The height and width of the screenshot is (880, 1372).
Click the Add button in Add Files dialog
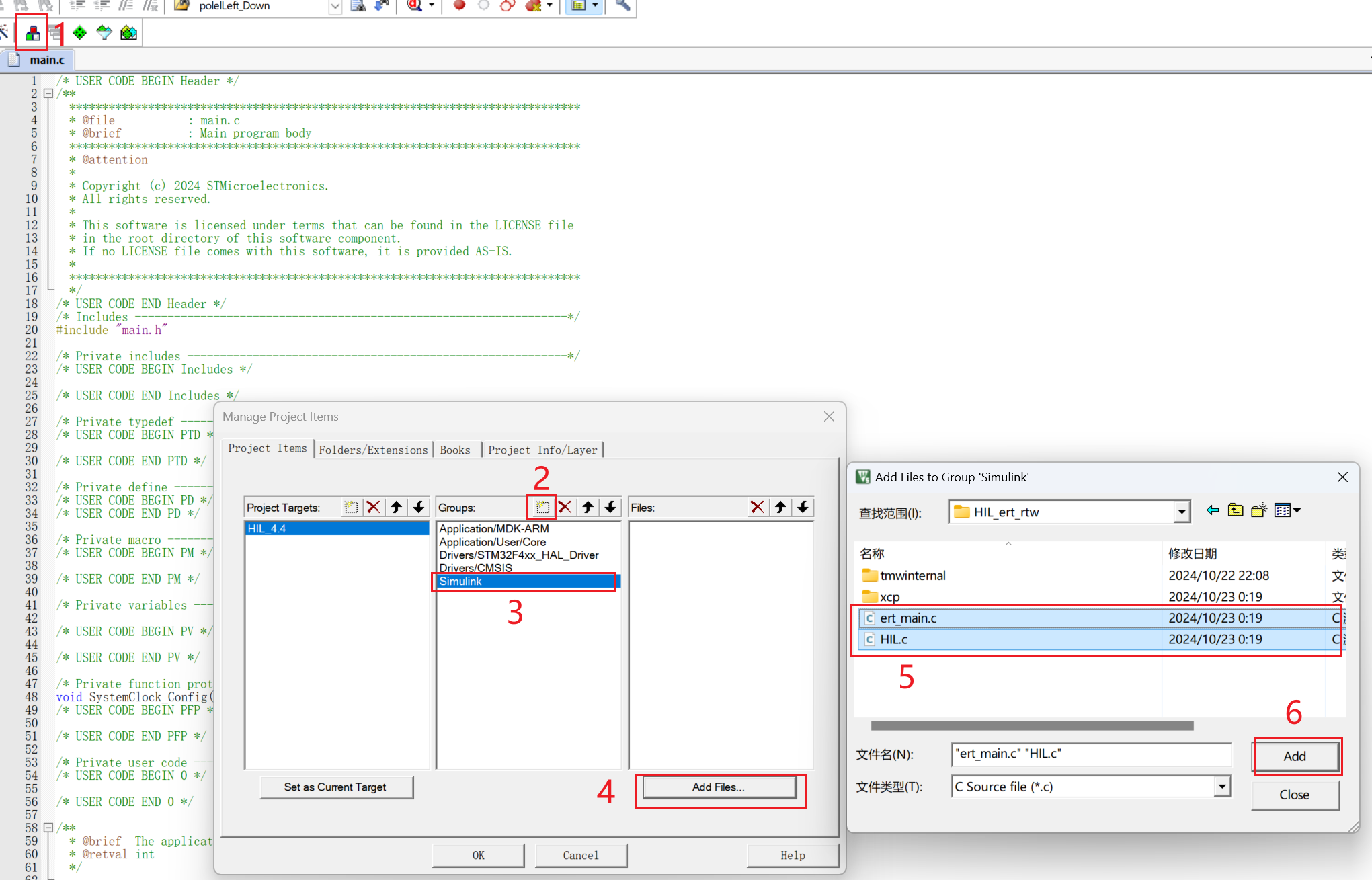coord(1295,756)
